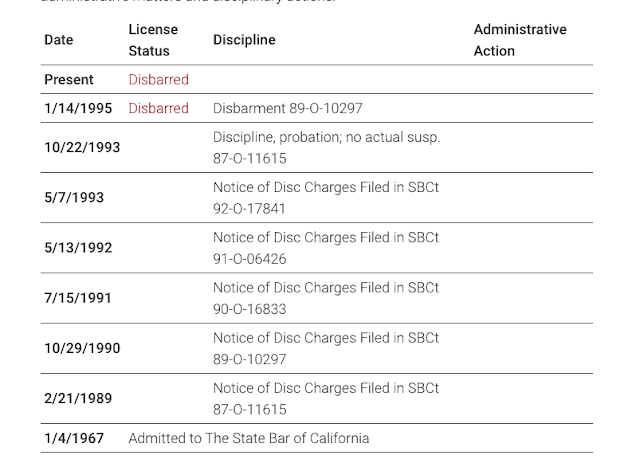Viewport: 640px width, 467px height.
Task: Click the Present date cell
Action: point(69,80)
